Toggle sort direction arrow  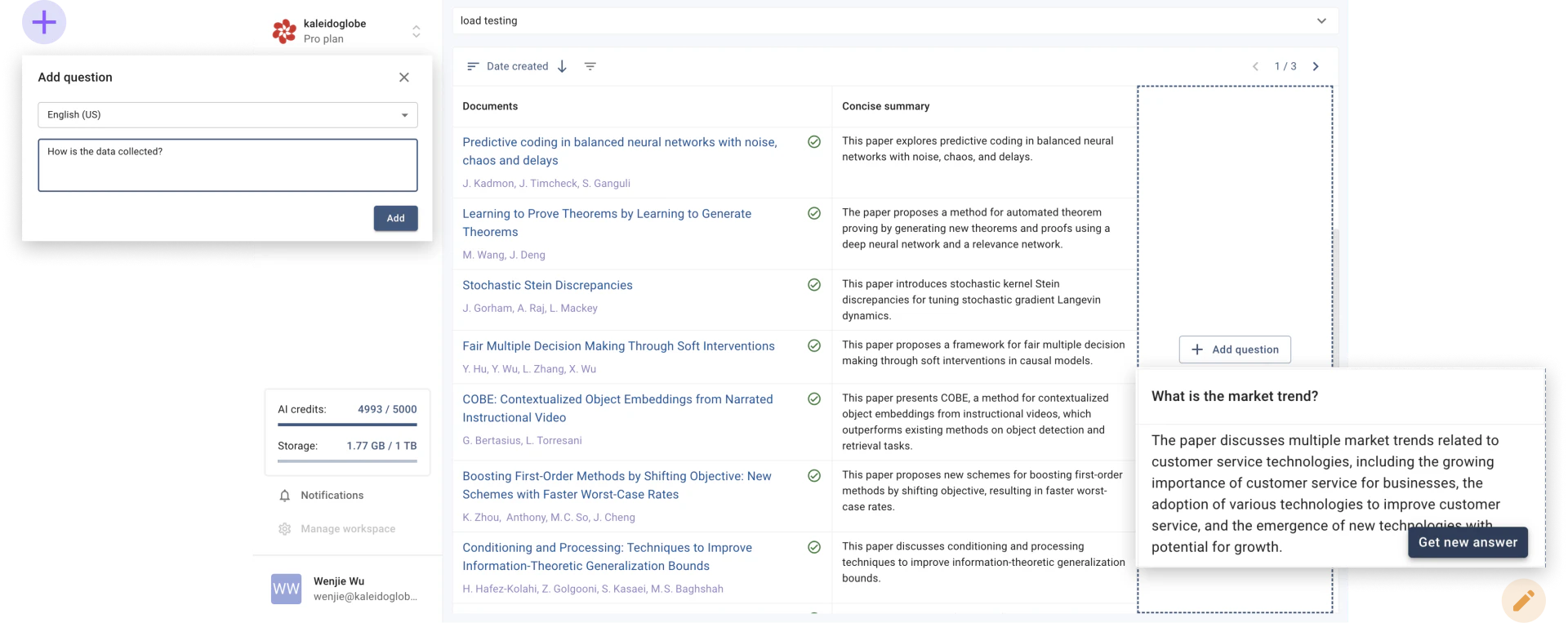[562, 67]
